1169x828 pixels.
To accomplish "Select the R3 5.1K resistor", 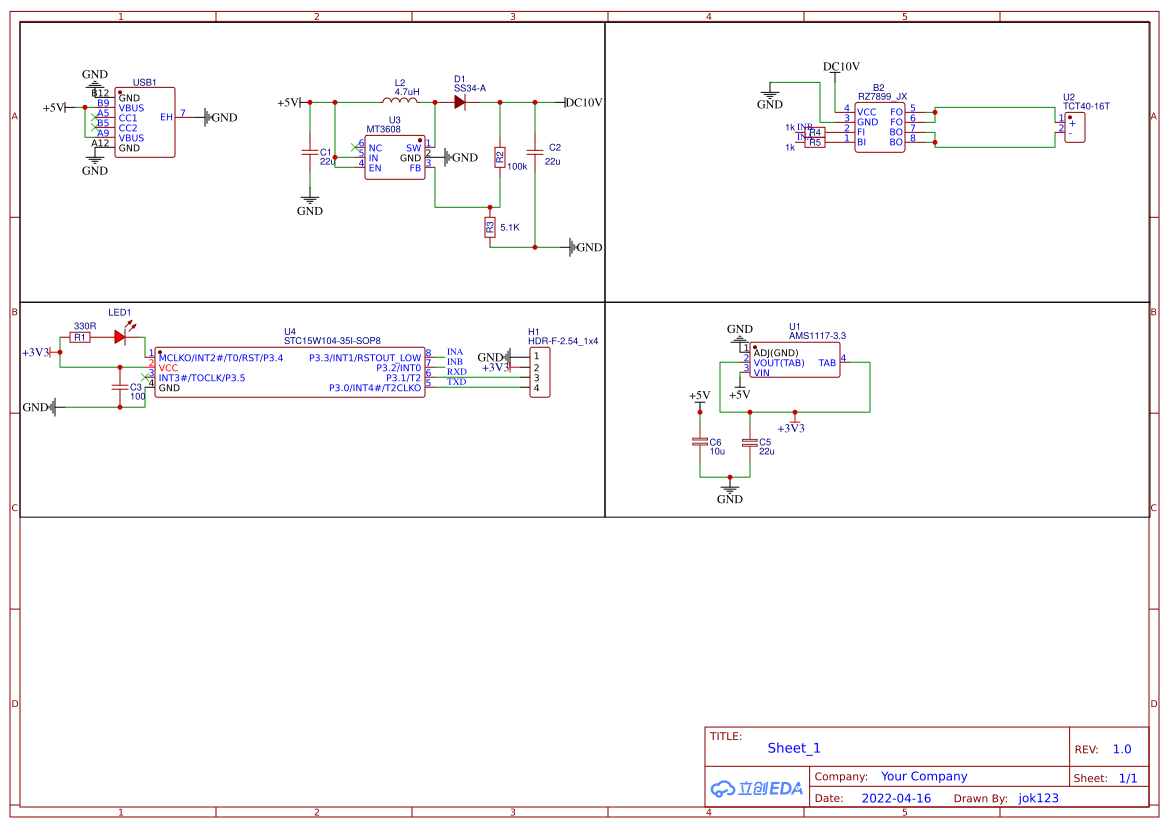I will 490,228.
